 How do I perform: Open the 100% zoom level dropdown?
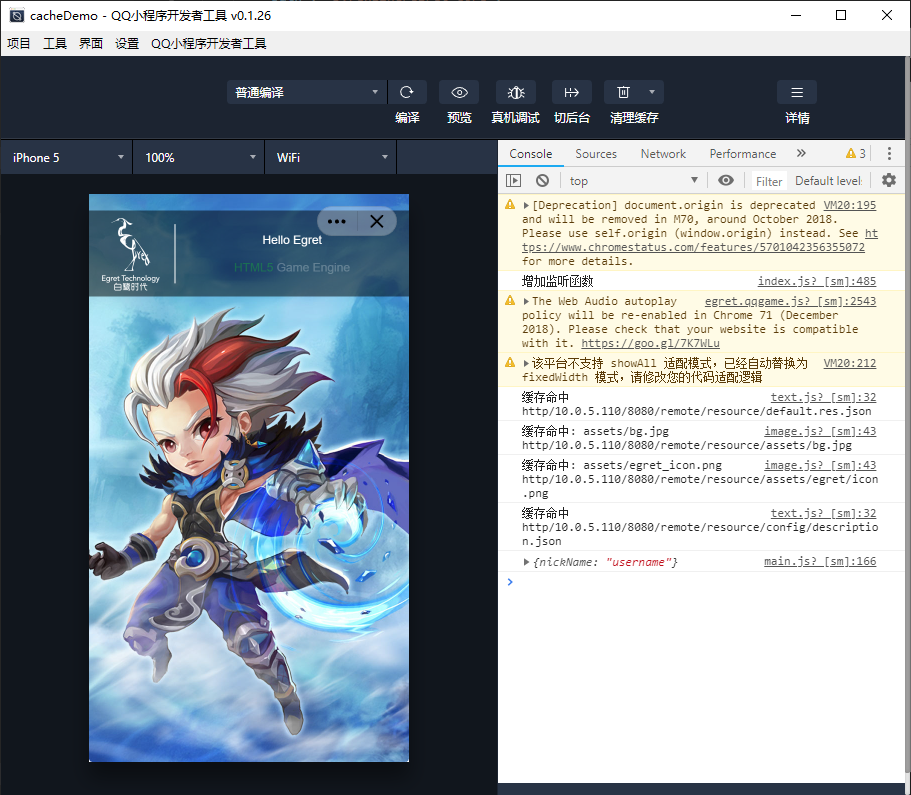click(199, 158)
